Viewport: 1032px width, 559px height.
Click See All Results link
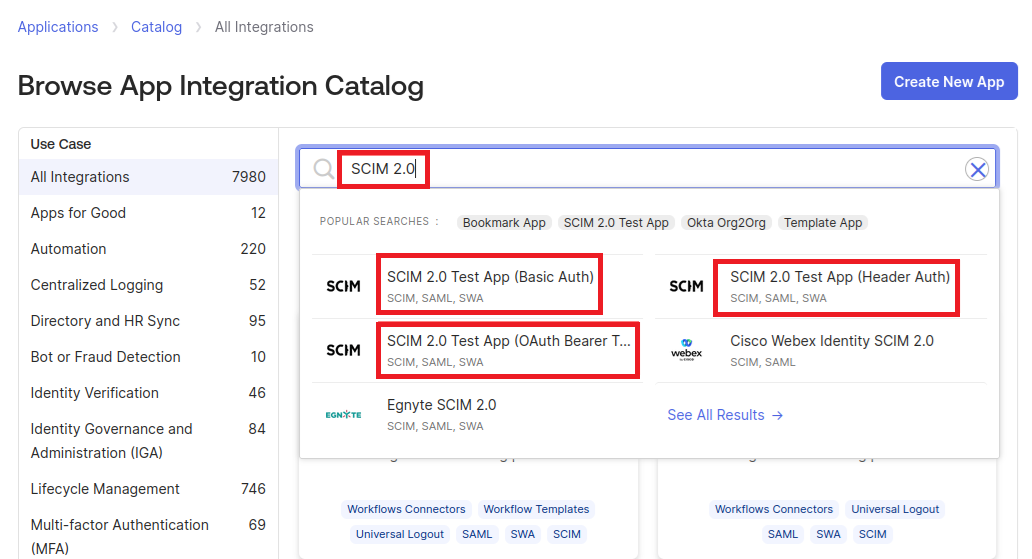725,415
